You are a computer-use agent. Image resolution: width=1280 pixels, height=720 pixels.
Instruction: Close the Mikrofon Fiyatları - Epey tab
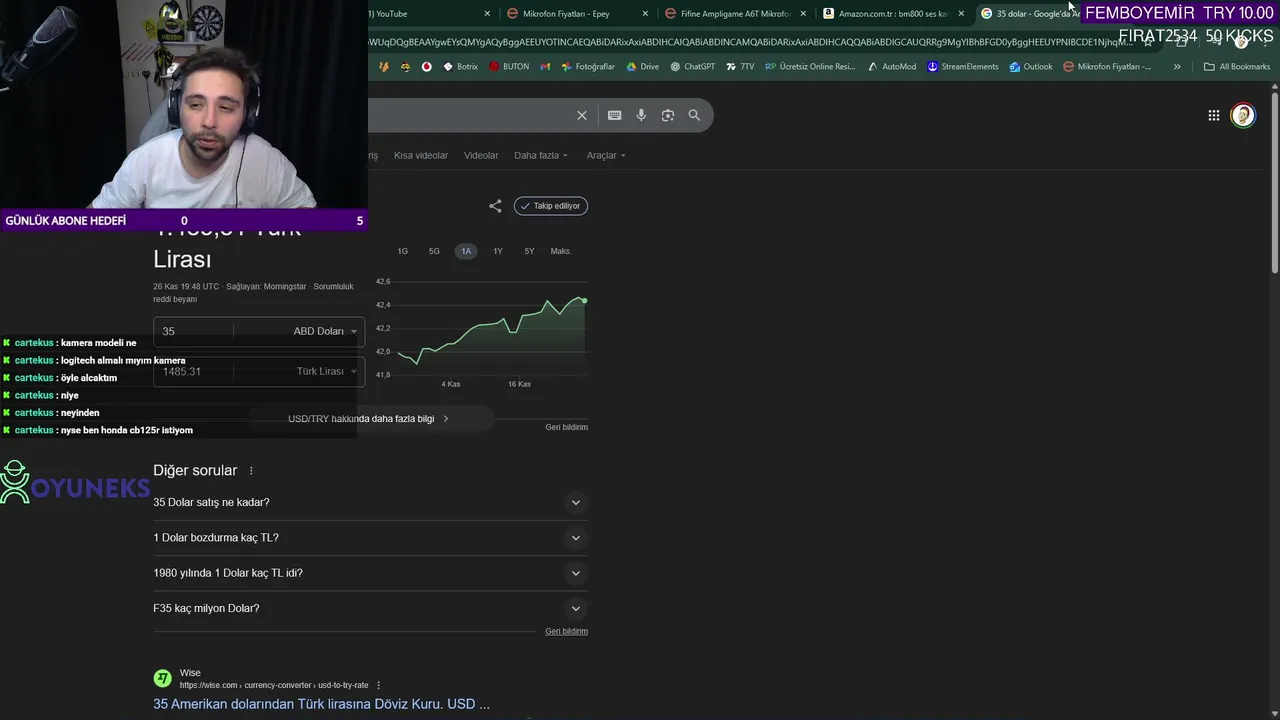coord(645,14)
